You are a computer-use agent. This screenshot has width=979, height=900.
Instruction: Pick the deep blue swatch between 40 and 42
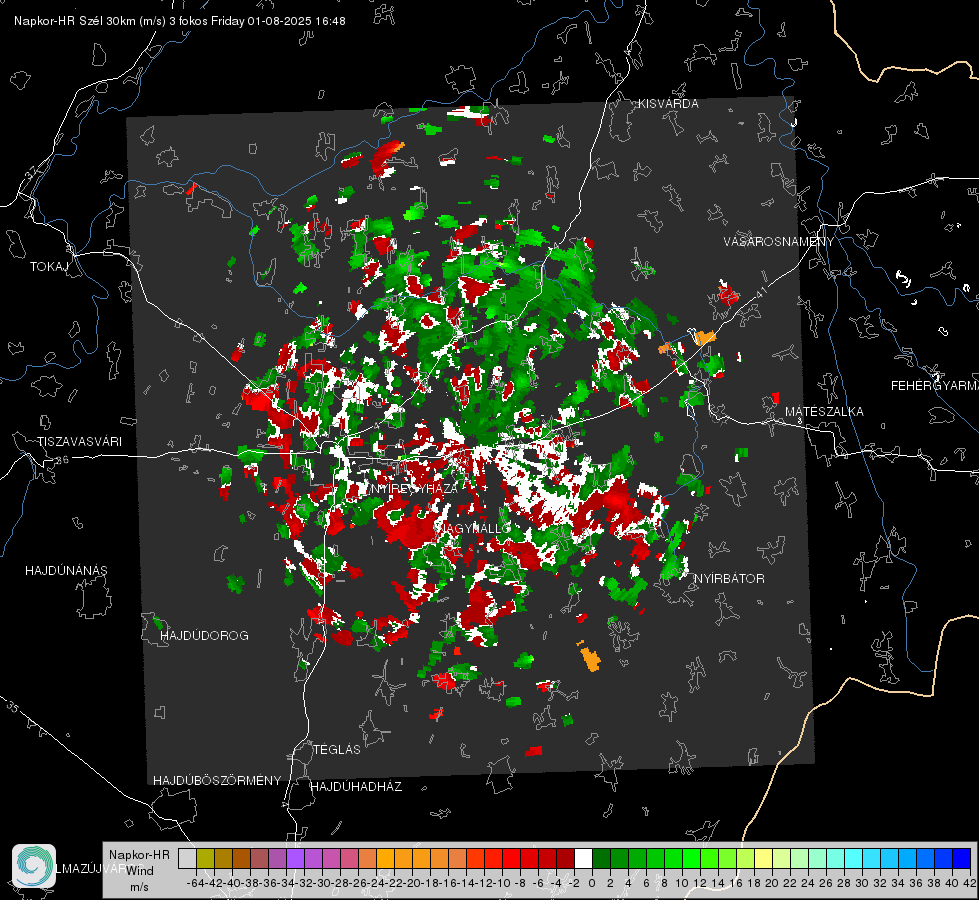tap(962, 858)
